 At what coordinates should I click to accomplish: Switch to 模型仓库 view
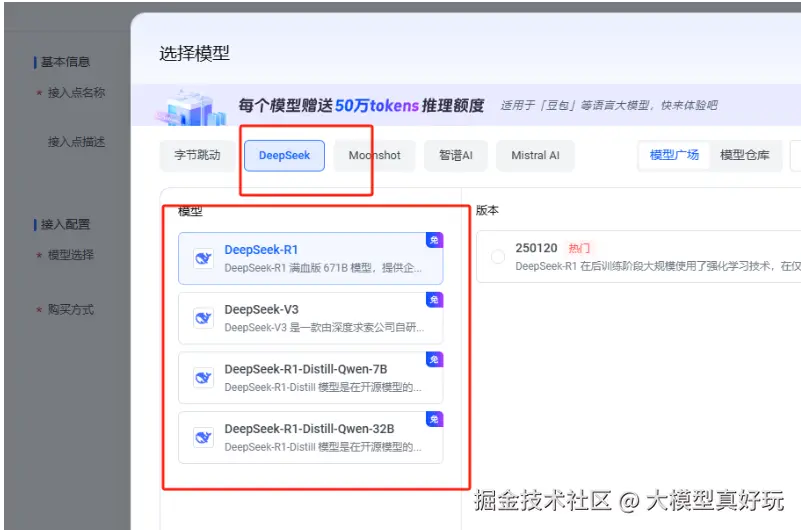[x=745, y=155]
